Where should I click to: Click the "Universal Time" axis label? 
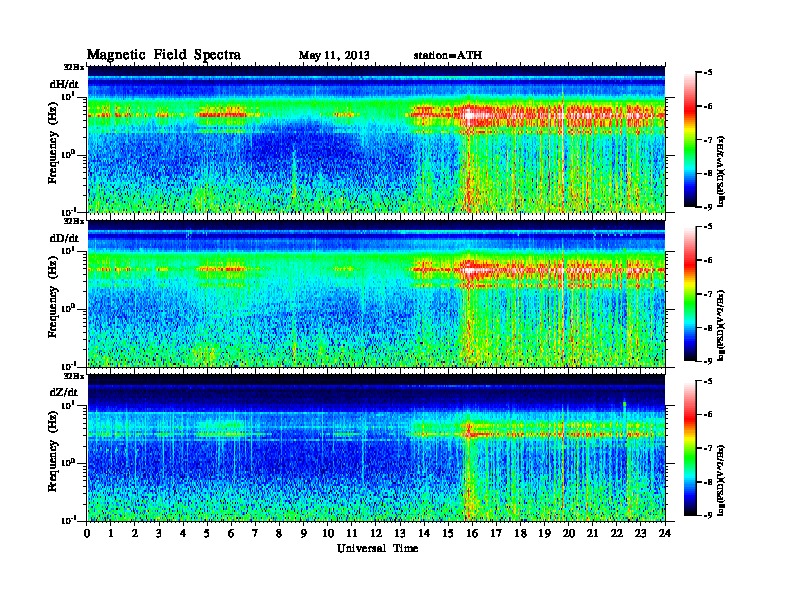tap(377, 548)
